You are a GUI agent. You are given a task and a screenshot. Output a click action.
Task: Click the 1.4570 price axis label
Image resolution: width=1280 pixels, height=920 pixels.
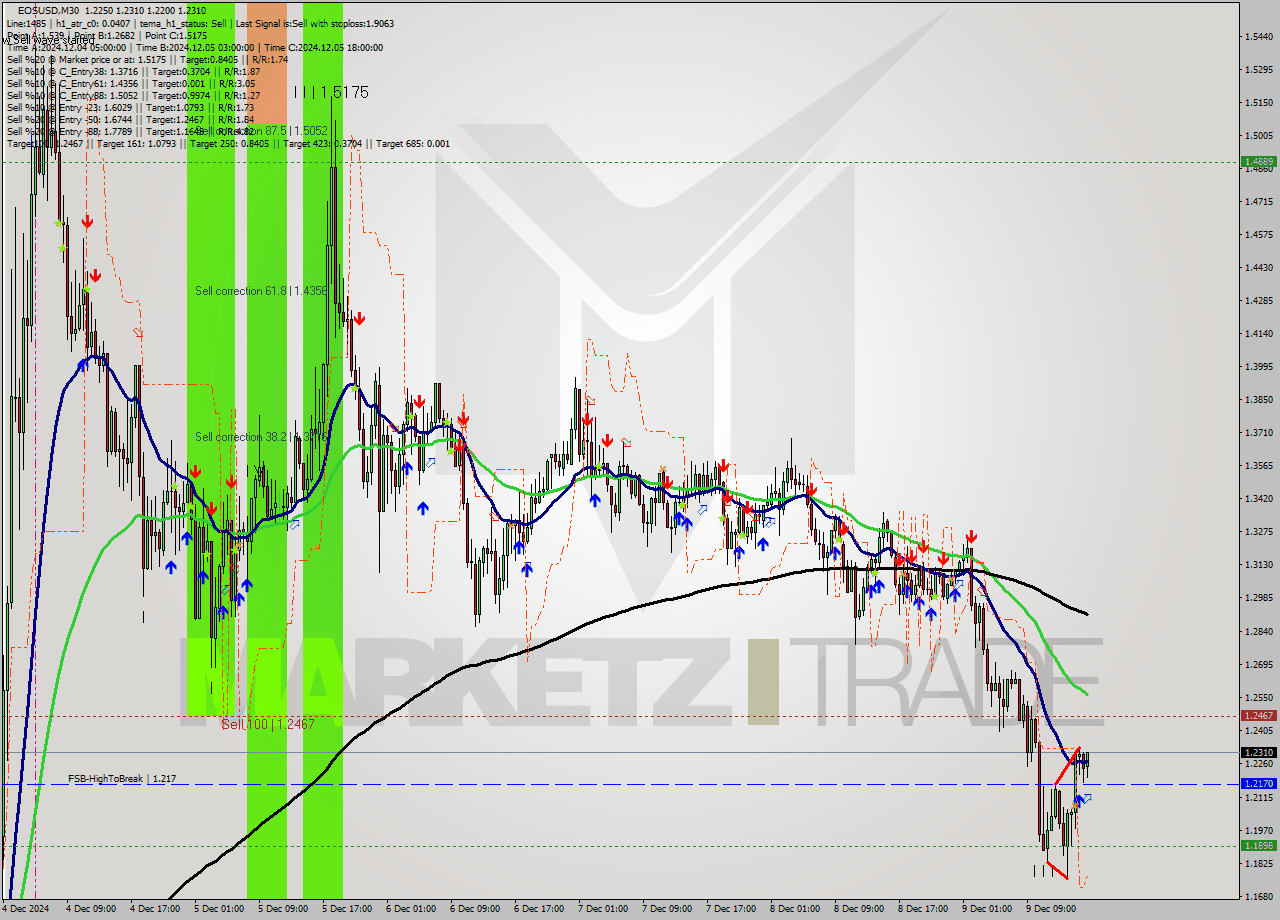(1258, 234)
